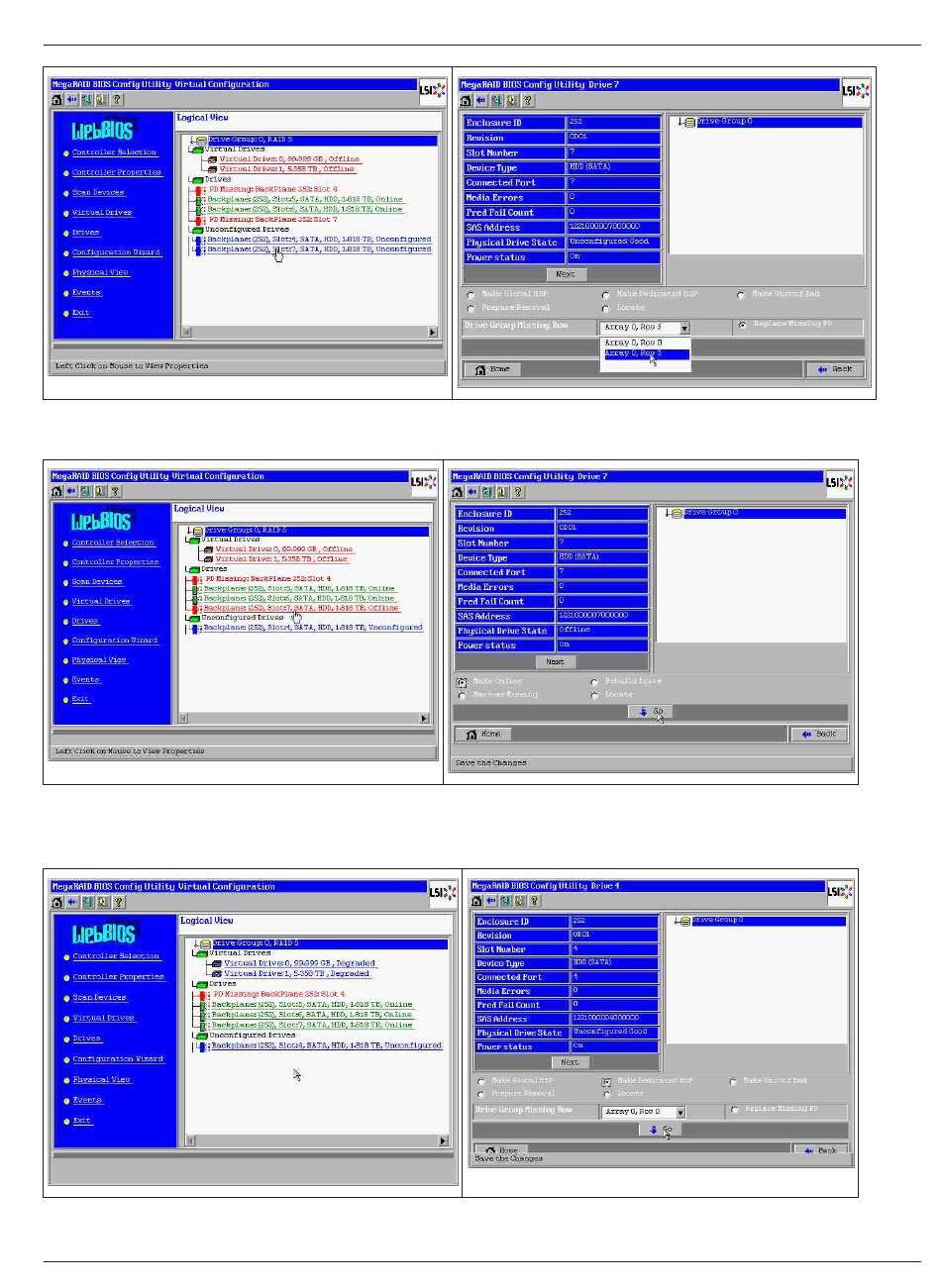This screenshot has width=941, height=1288.
Task: Select Make Unconf Bad radio in Drive 7 Unconfigured window
Action: 741,295
